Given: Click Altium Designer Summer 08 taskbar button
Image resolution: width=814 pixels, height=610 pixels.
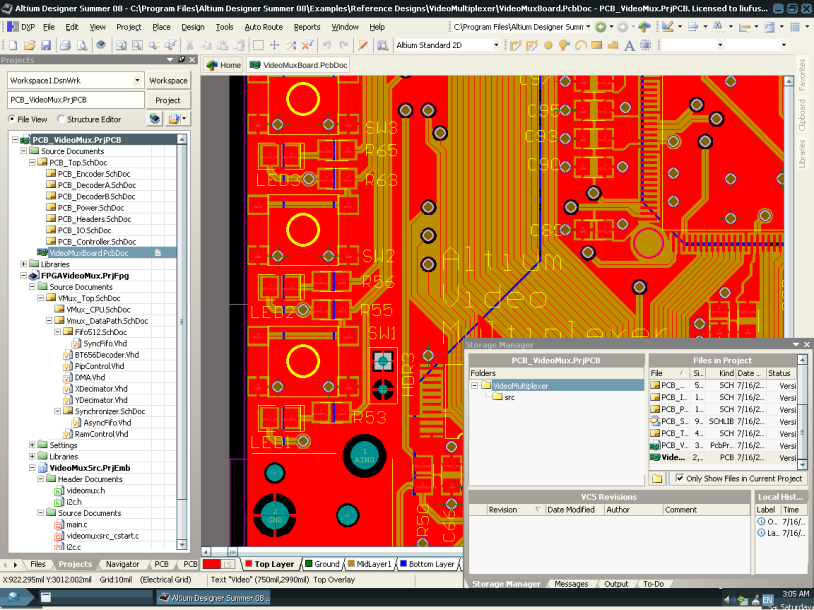Looking at the screenshot, I should tap(213, 598).
